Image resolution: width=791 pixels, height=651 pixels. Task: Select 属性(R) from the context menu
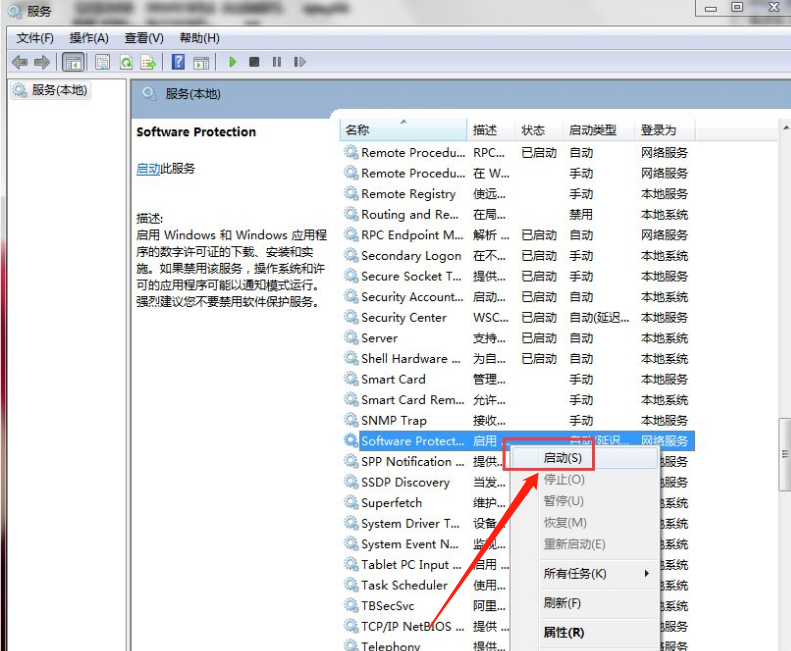(563, 632)
